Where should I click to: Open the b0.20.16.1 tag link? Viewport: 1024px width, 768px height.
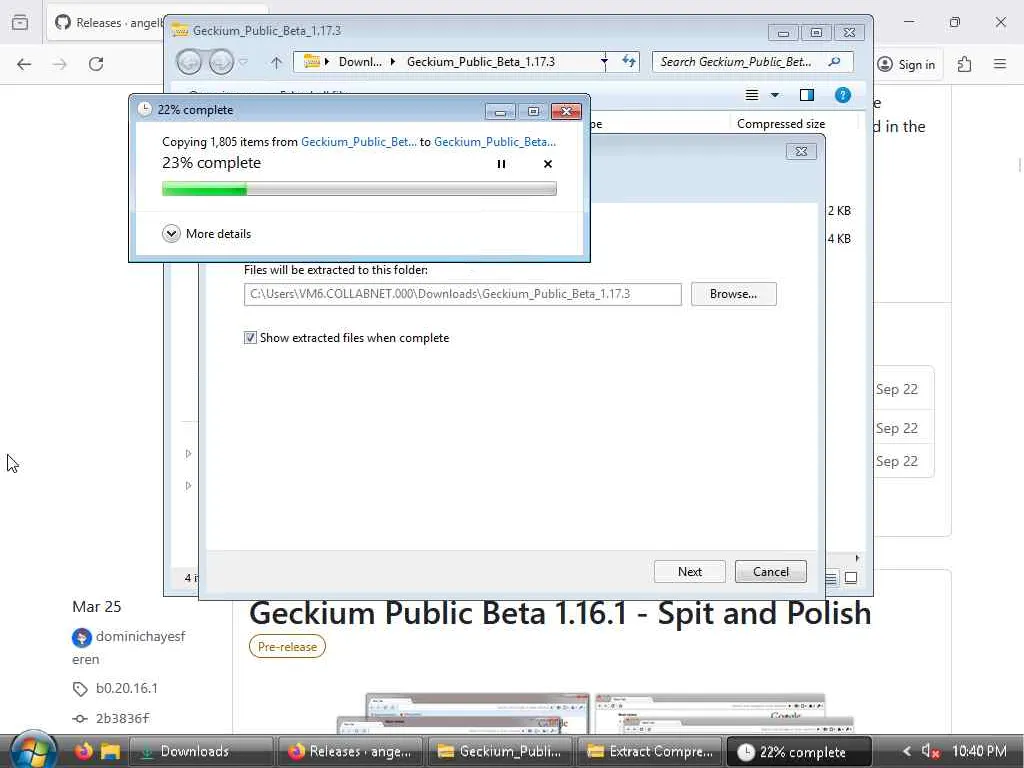pyautogui.click(x=127, y=688)
